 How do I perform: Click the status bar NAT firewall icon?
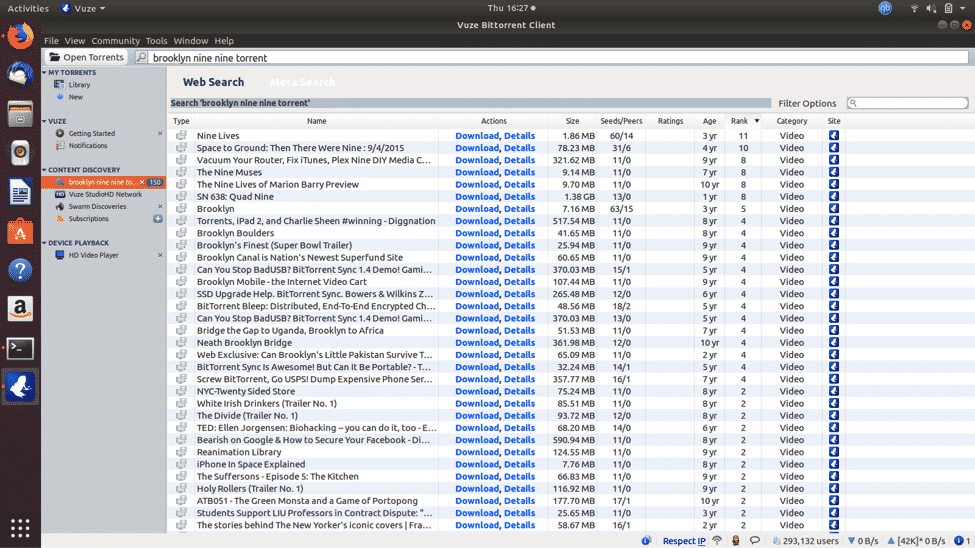tap(736, 541)
